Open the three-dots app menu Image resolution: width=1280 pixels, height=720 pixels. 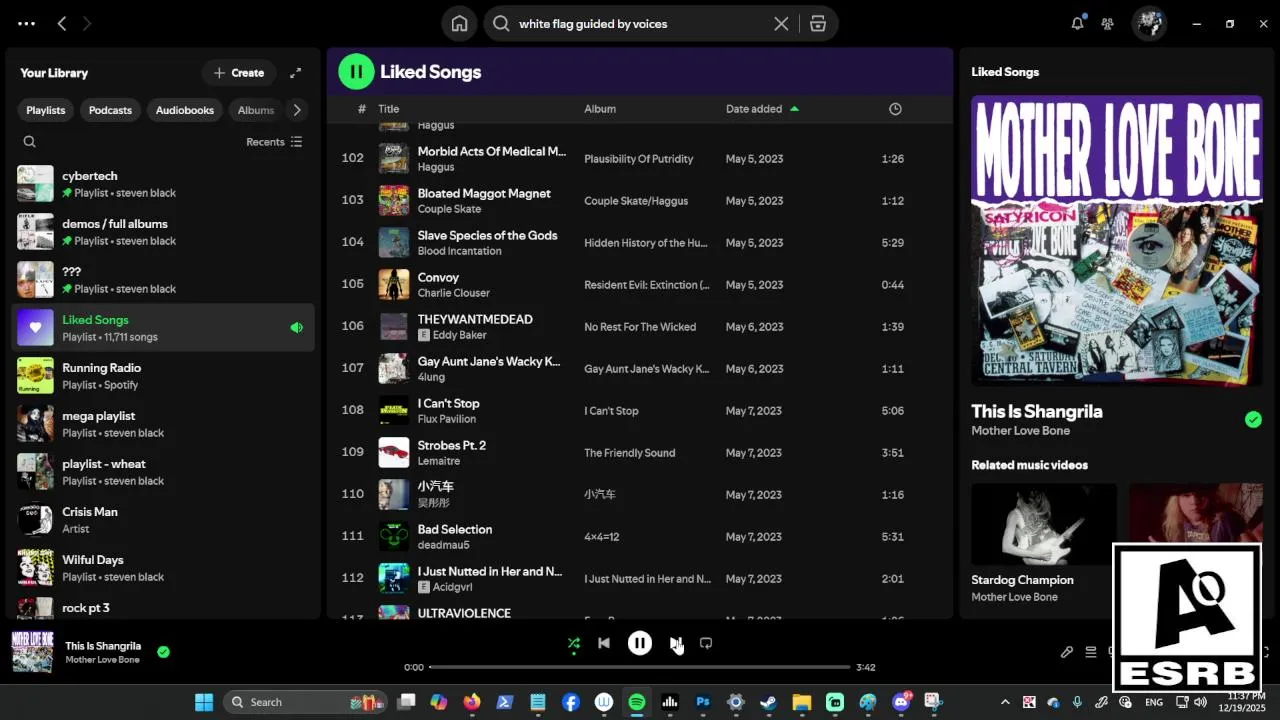27,23
